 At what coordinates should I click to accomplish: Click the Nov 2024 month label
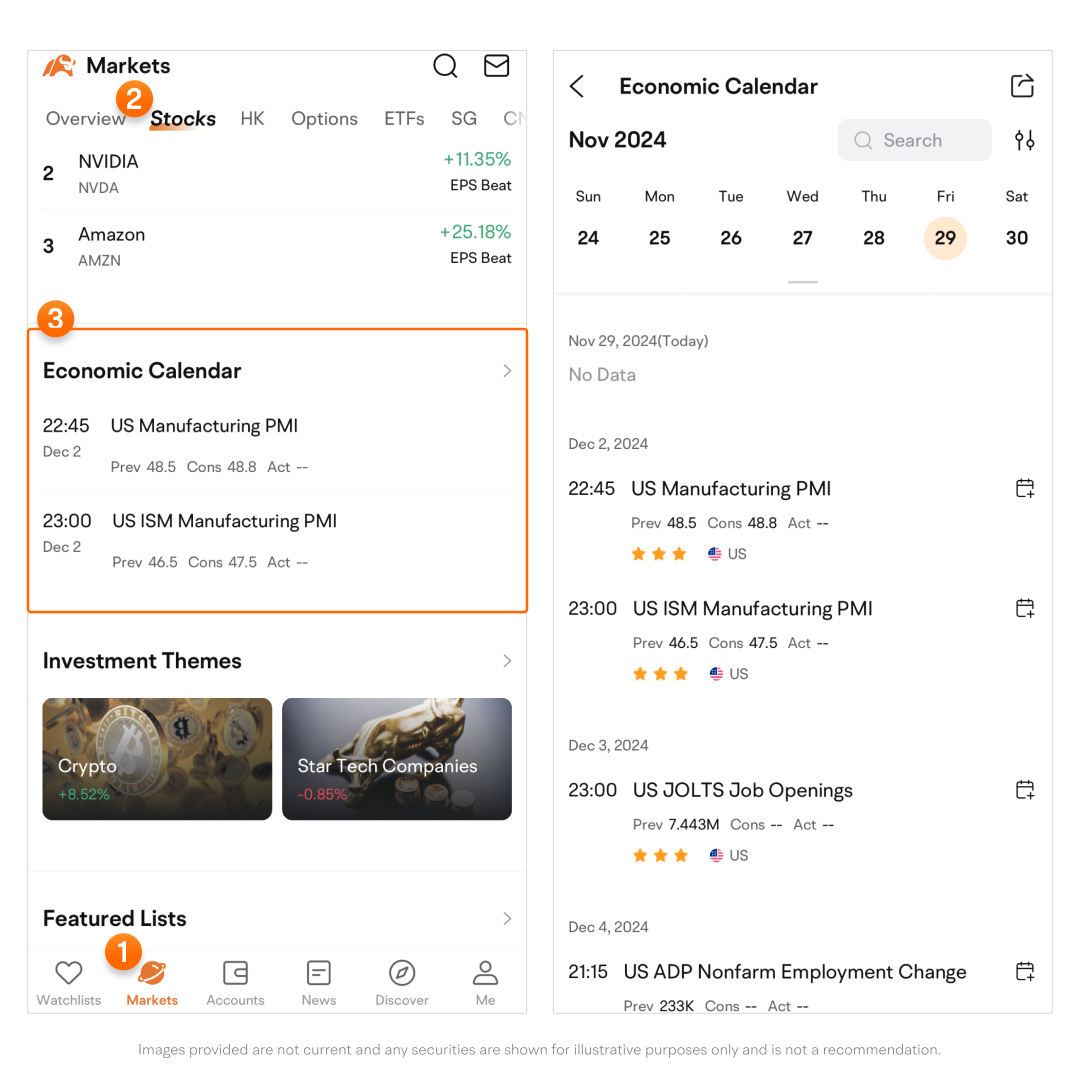pos(618,140)
